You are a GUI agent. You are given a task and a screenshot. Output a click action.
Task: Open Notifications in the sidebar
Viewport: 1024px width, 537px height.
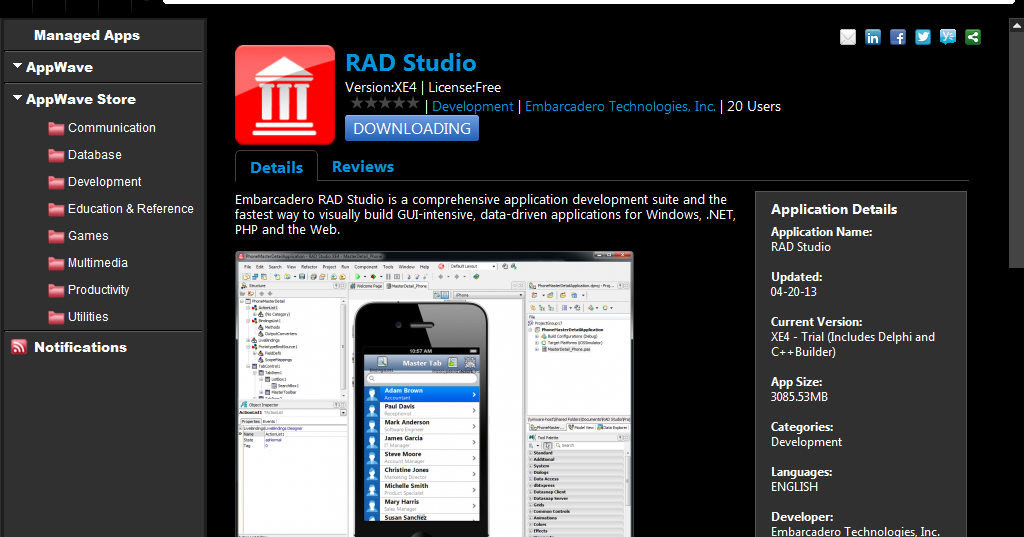click(x=80, y=347)
